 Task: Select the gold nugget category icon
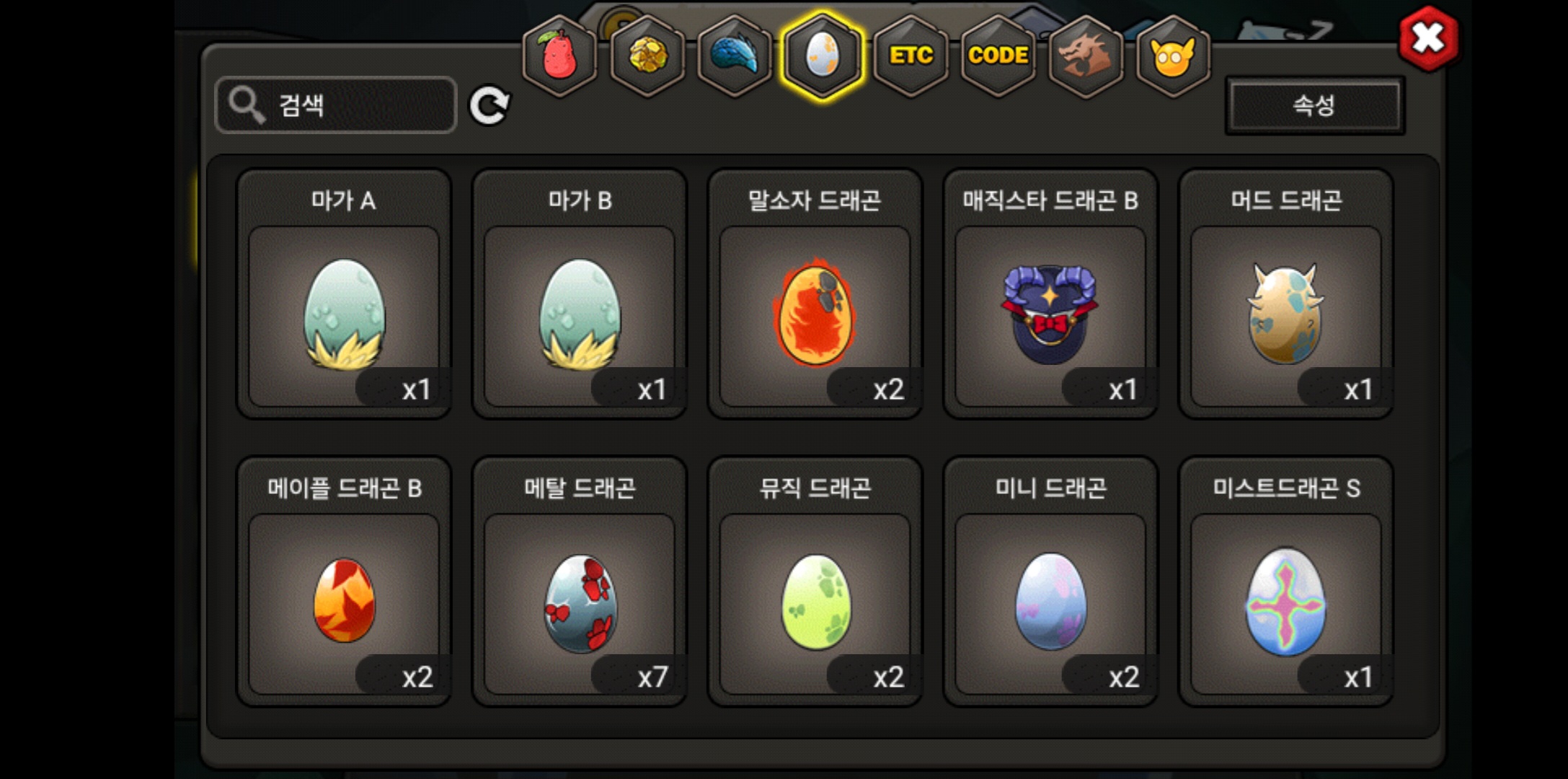coord(647,56)
